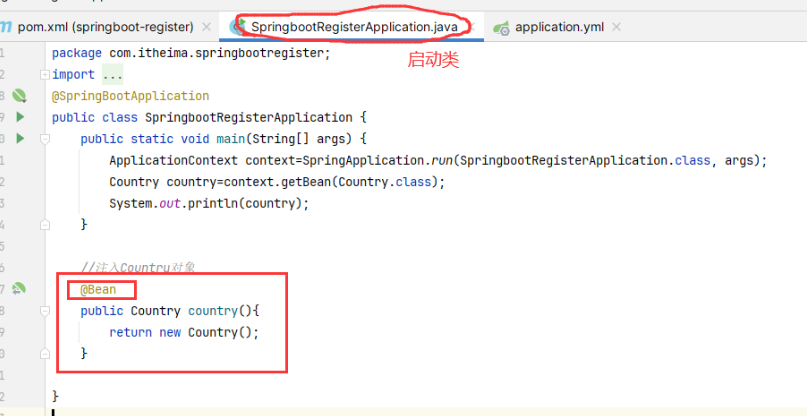The image size is (807, 416).
Task: Select SpringbootRegisterApplication.java tab
Action: 354,27
